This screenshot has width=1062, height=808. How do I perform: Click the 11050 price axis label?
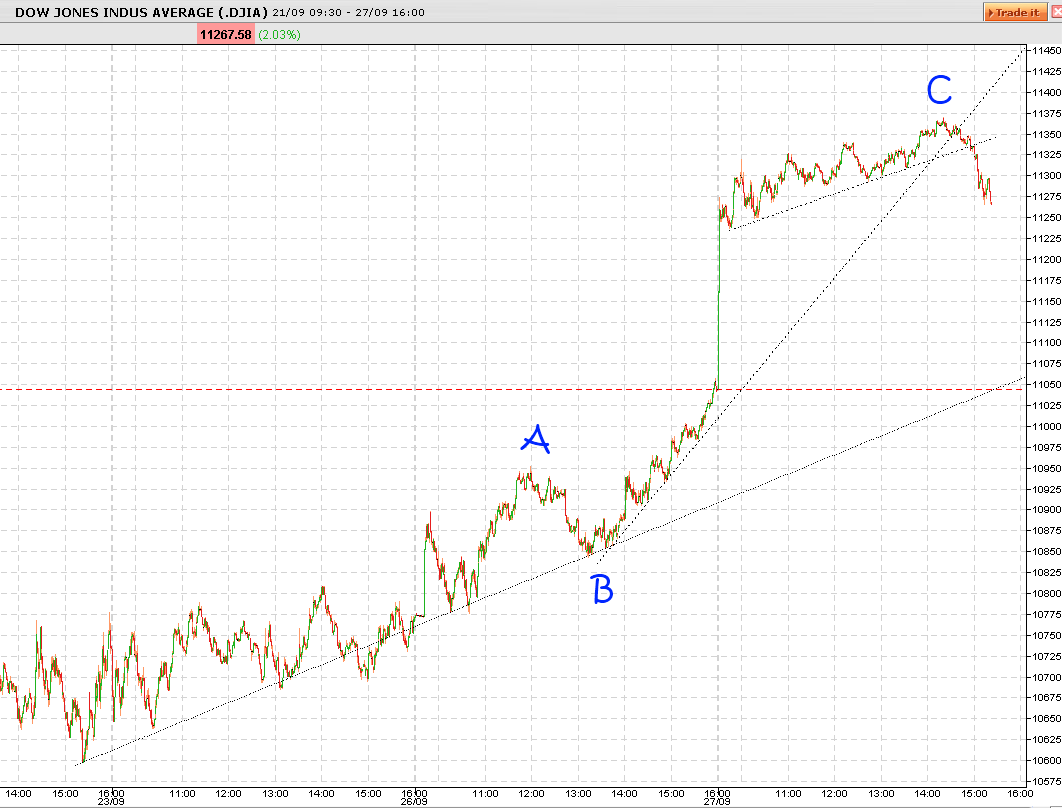[1046, 385]
